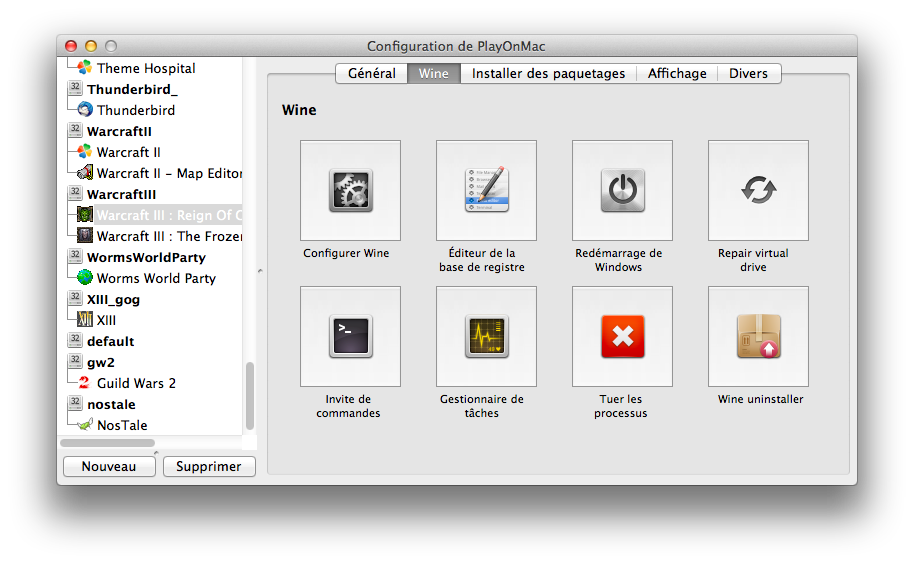Image resolution: width=914 pixels, height=564 pixels.
Task: Go to the Divers tab
Action: tap(748, 73)
